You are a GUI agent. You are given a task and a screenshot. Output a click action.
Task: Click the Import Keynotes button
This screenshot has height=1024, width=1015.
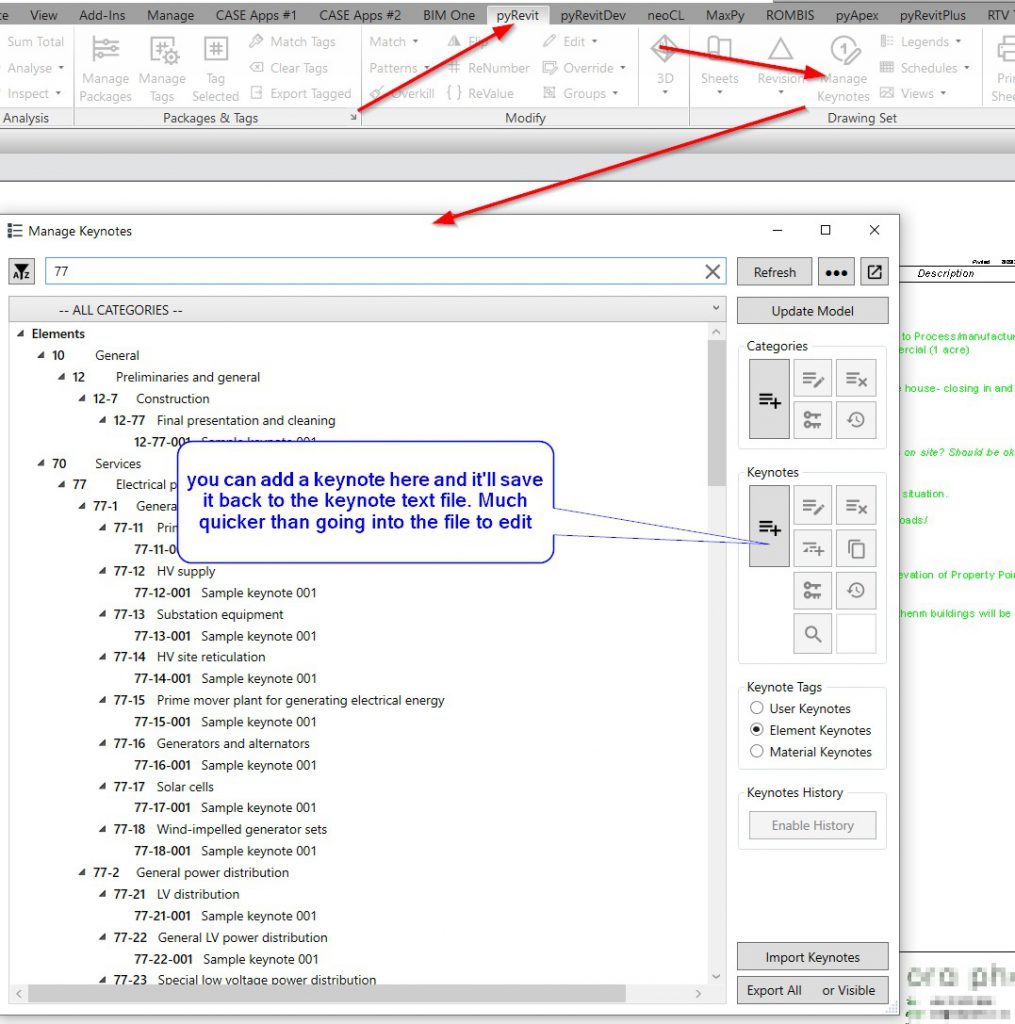point(812,957)
